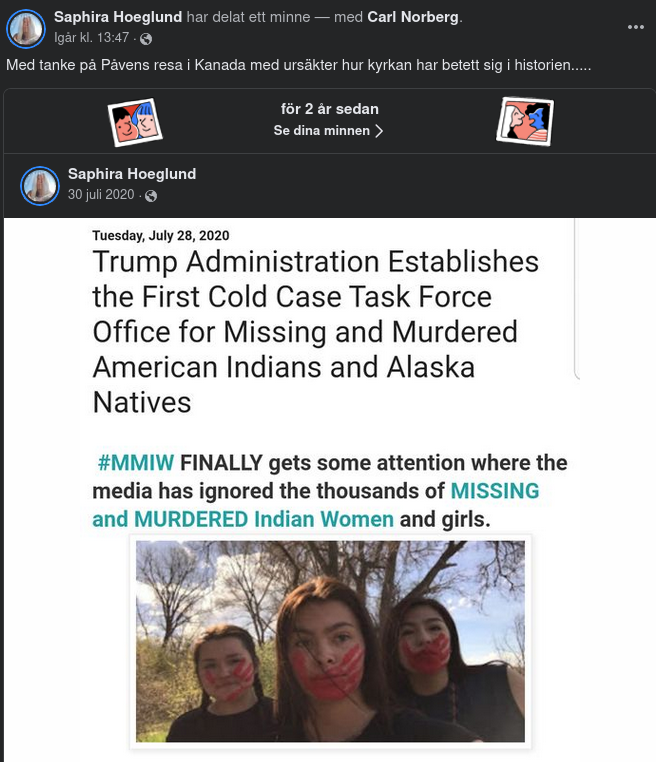
Task: Click the kissing couple memories illustration
Action: [525, 121]
